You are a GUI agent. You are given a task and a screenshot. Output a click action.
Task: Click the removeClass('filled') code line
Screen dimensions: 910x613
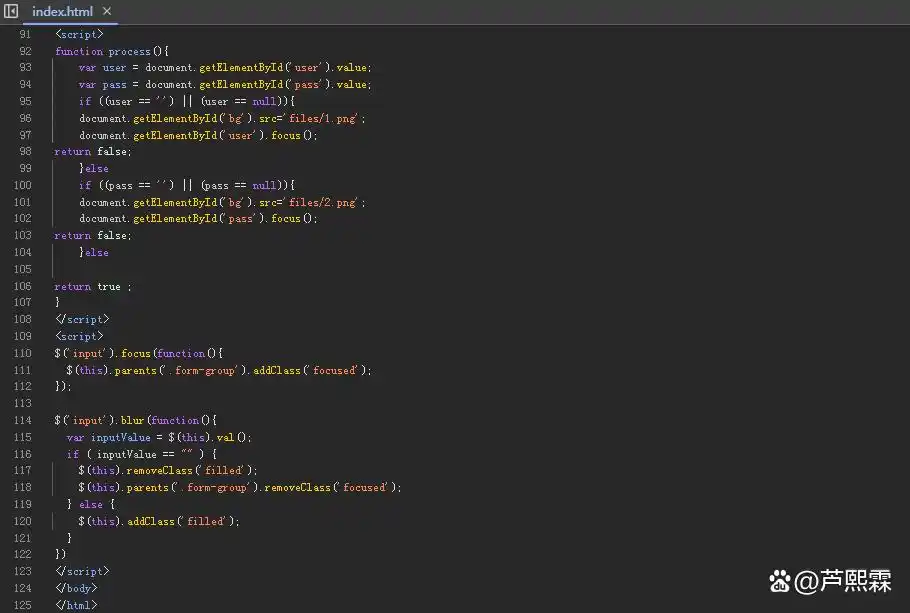click(x=167, y=470)
